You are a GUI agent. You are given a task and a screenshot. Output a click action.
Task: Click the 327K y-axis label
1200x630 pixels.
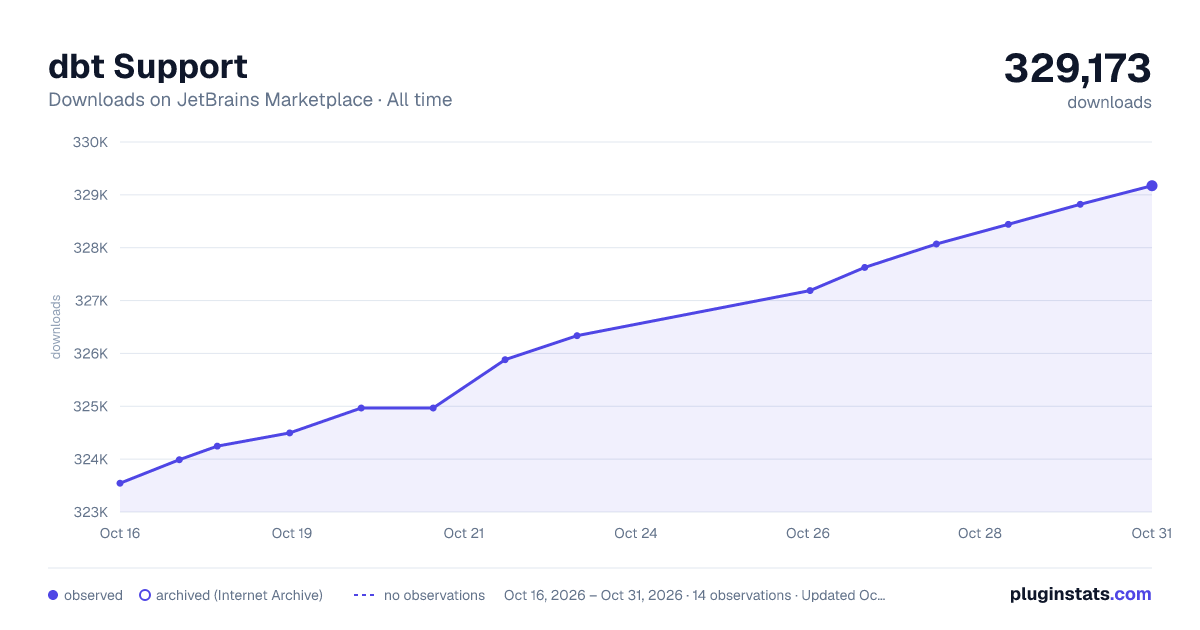tap(90, 301)
